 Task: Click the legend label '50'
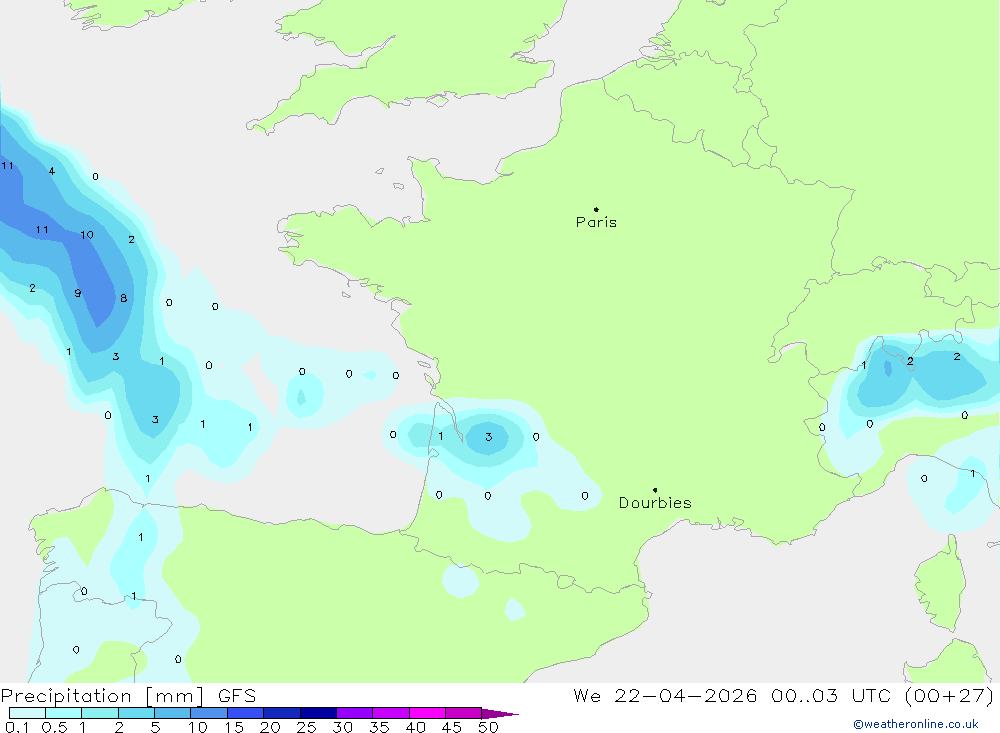pos(488,727)
